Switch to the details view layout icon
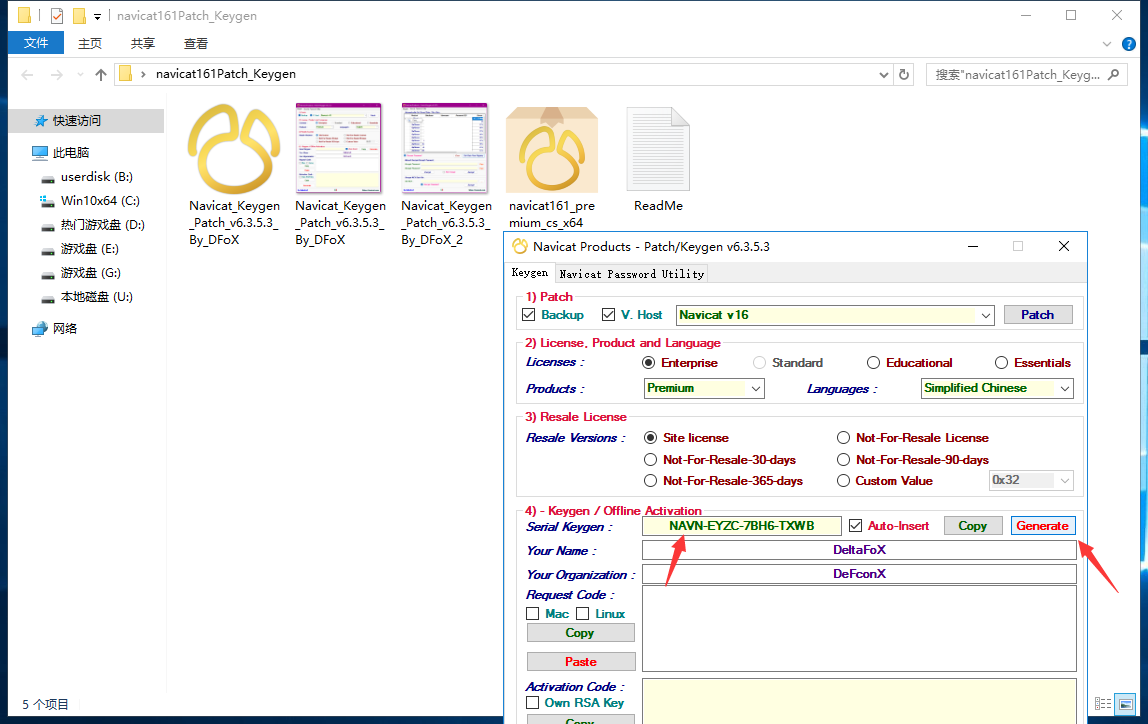The image size is (1148, 724). click(1103, 704)
